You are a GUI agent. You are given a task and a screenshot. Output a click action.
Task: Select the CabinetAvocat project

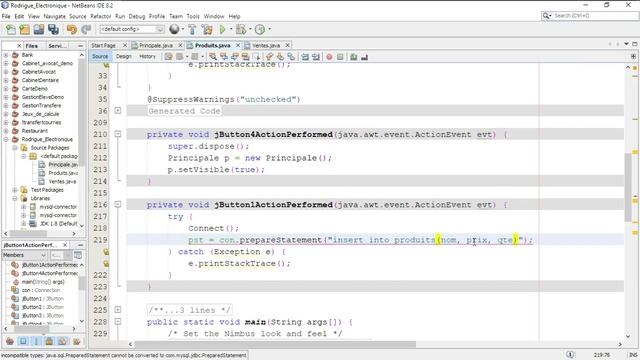tap(39, 72)
